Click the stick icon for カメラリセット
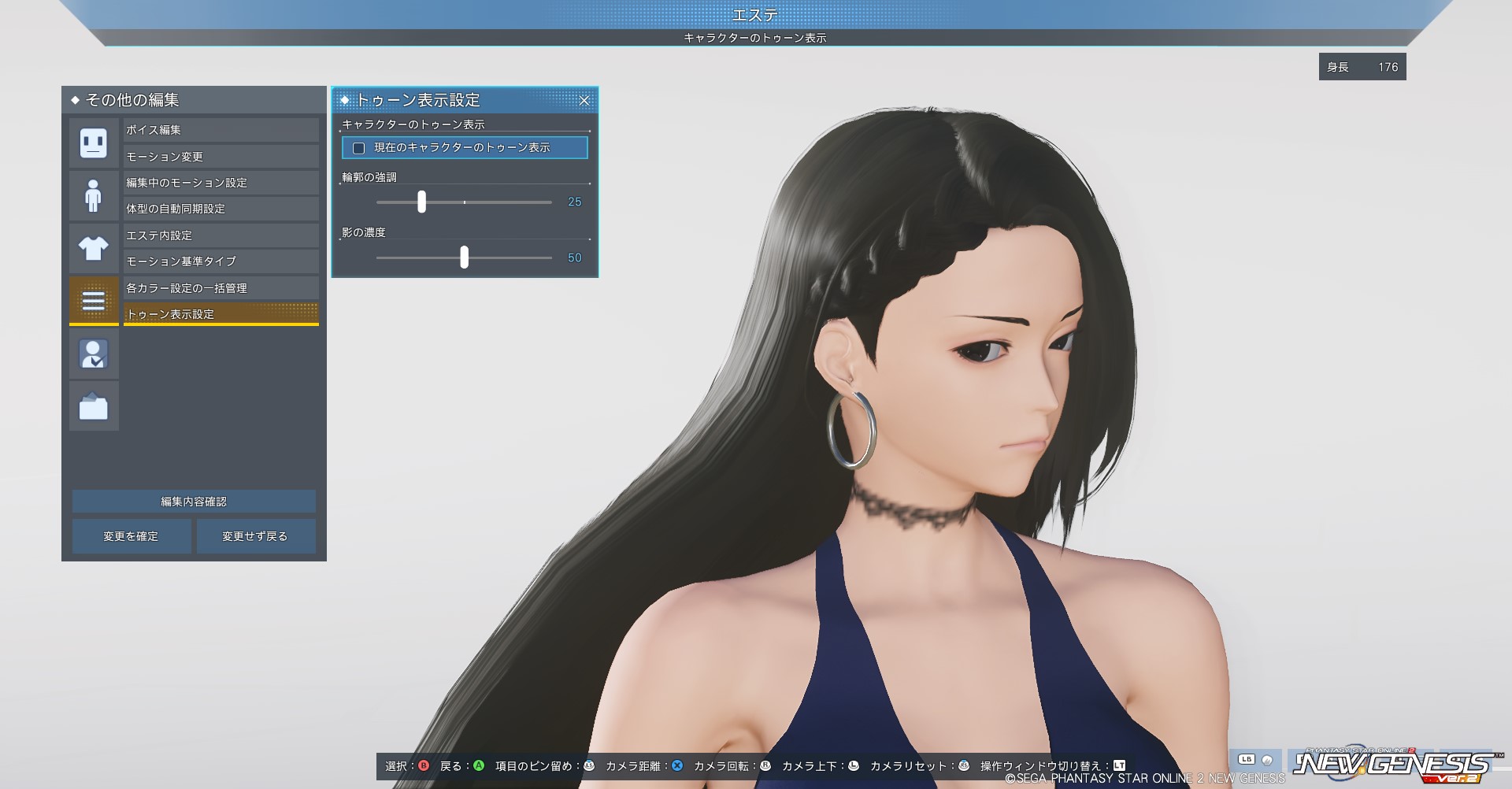This screenshot has height=789, width=1512. pyautogui.click(x=964, y=765)
